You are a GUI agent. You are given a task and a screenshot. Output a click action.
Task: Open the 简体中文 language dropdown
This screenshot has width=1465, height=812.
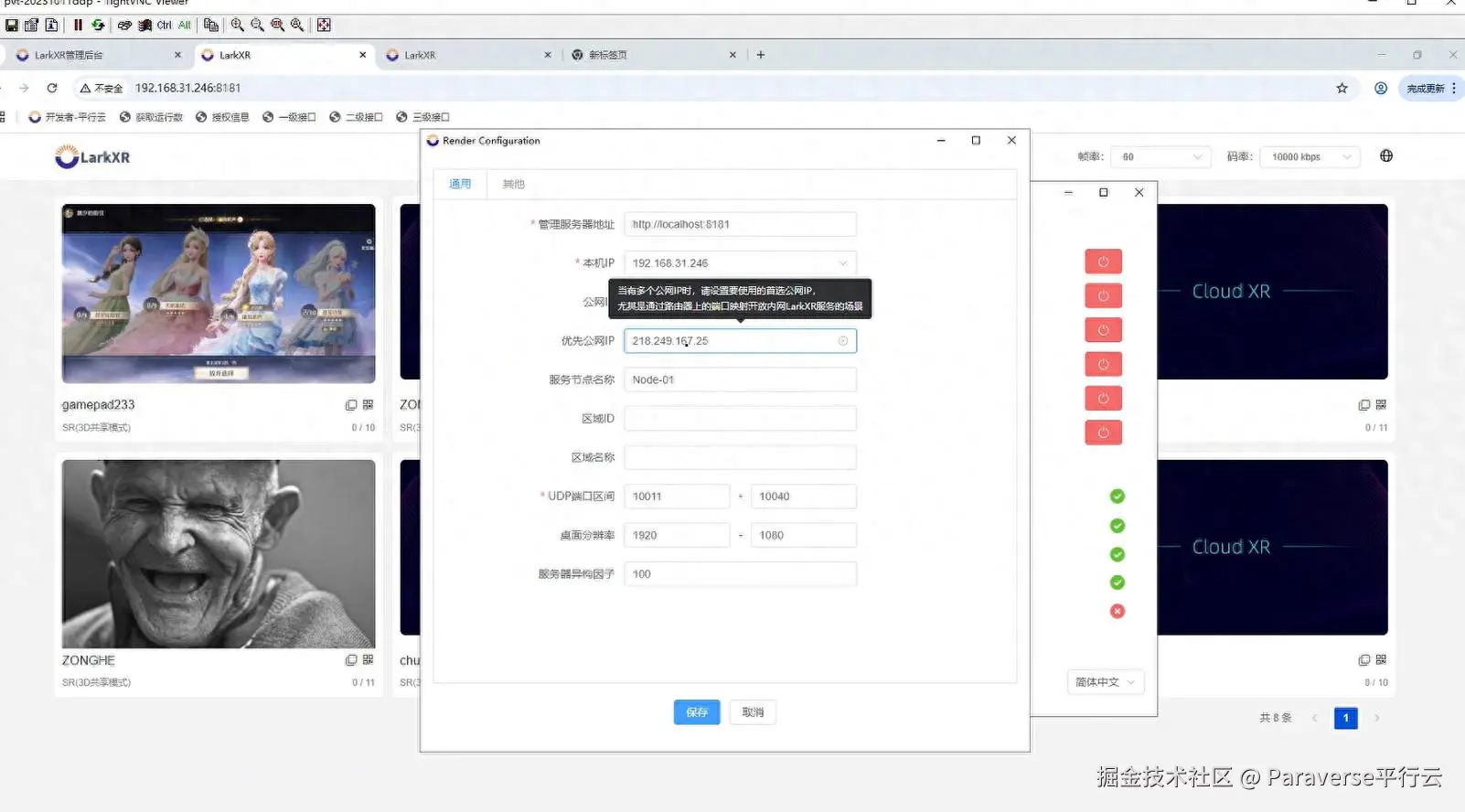click(1105, 682)
